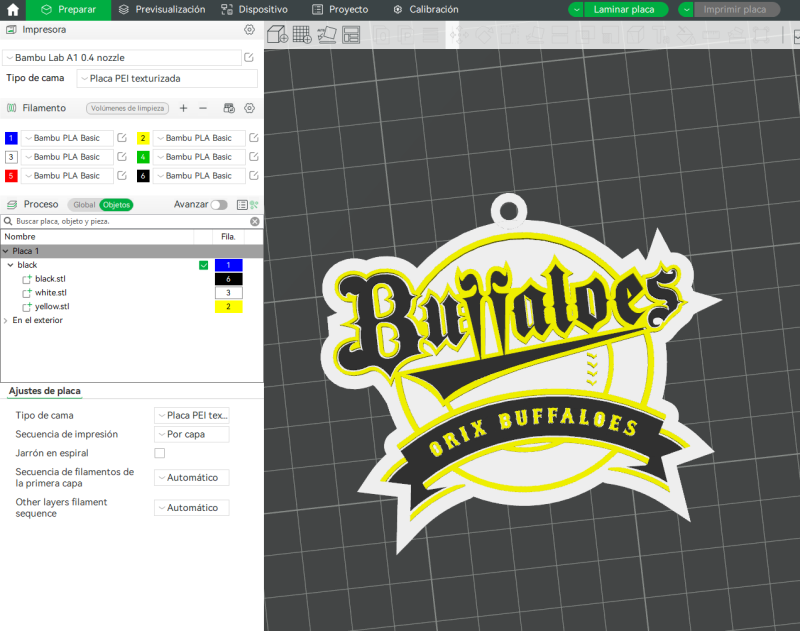
Task: Focus the object search input field
Action: point(130,221)
